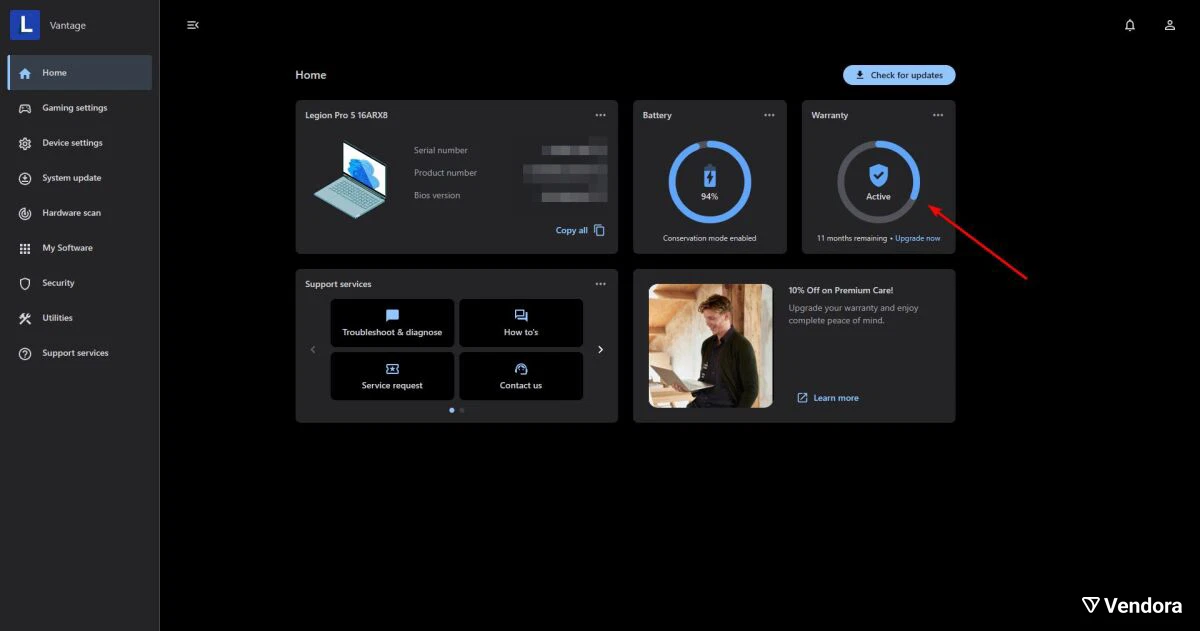The height and width of the screenshot is (631, 1200).
Task: Navigate to Security section
Action: (80, 283)
